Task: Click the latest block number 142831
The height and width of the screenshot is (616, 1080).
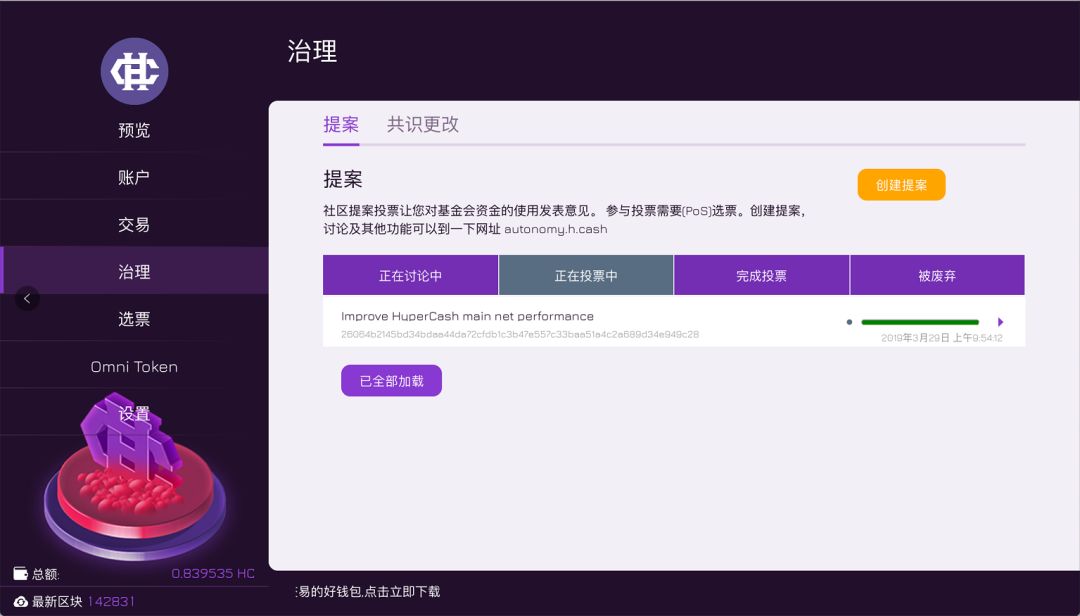Action: 111,602
